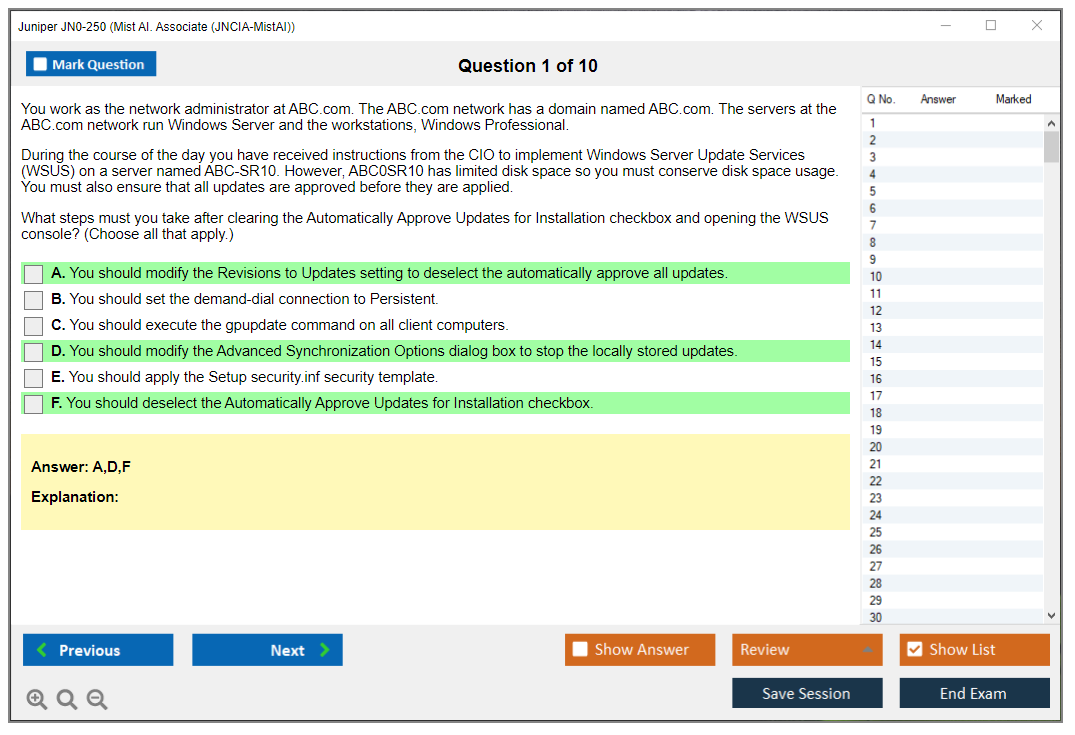Toggle the Mark Question checkbox

[41, 65]
